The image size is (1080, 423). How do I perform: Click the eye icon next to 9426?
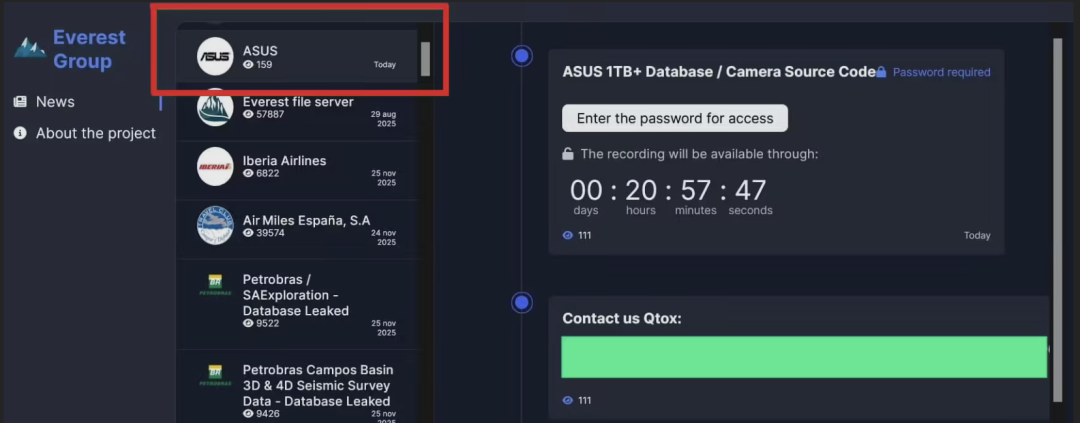pyautogui.click(x=248, y=414)
